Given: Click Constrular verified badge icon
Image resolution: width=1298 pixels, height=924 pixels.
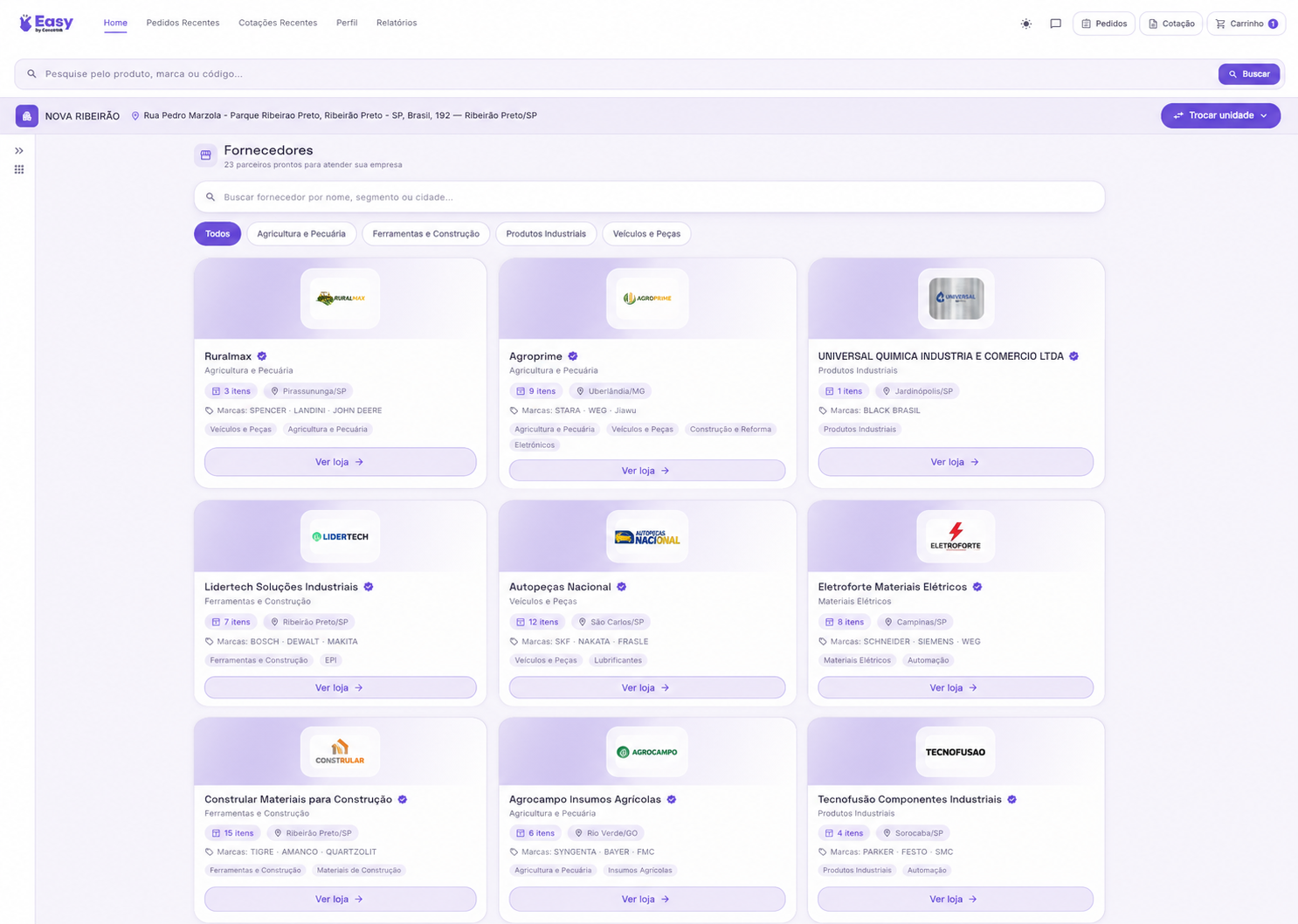Looking at the screenshot, I should [x=403, y=799].
